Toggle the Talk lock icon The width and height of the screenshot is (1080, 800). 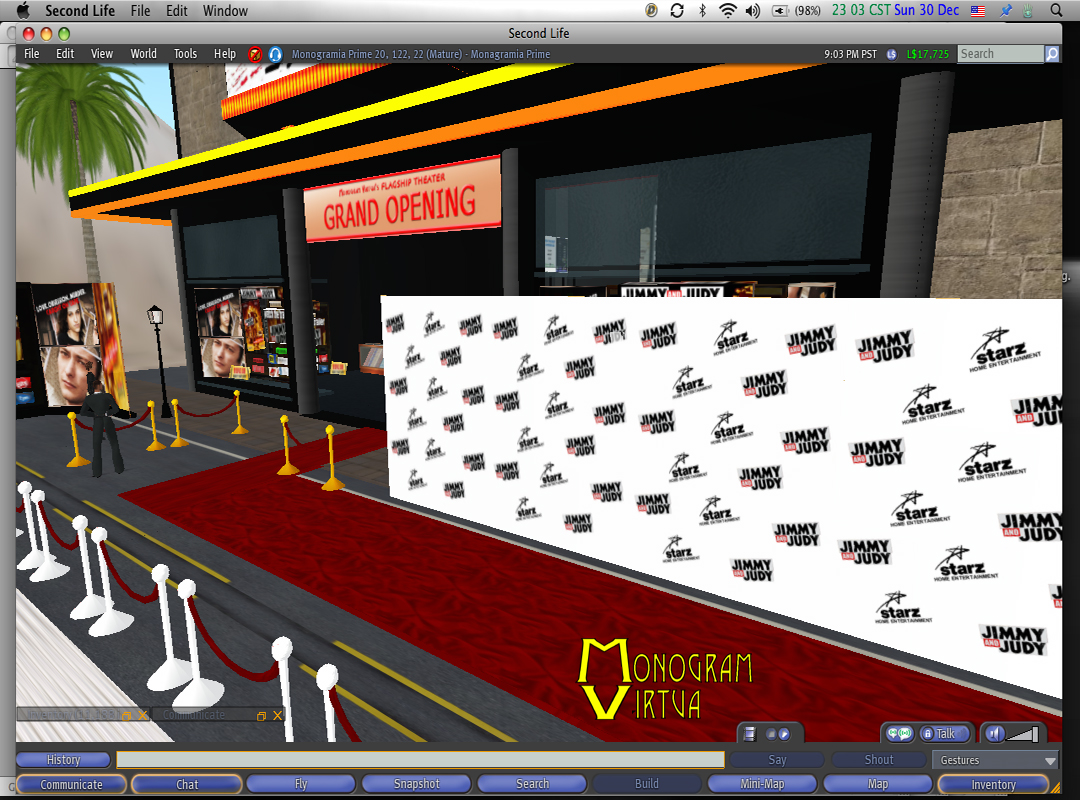point(928,734)
